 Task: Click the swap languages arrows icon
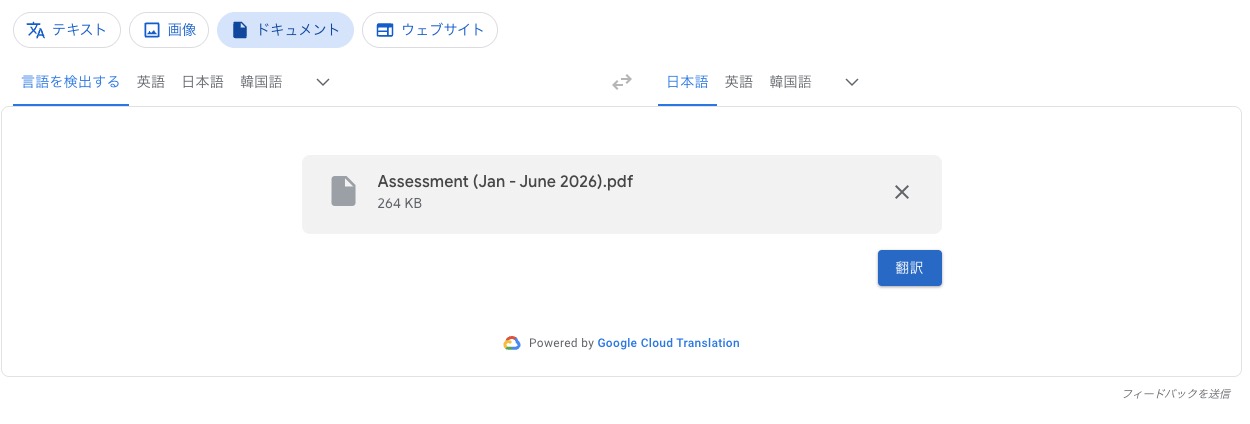pyautogui.click(x=622, y=83)
